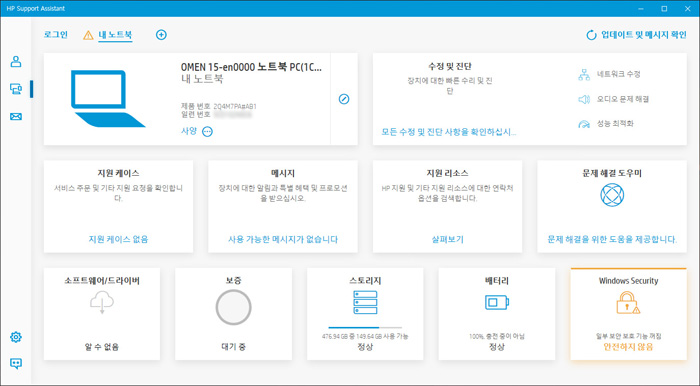The height and width of the screenshot is (386, 700).
Task: Click the add device plus icon
Action: pyautogui.click(x=161, y=35)
